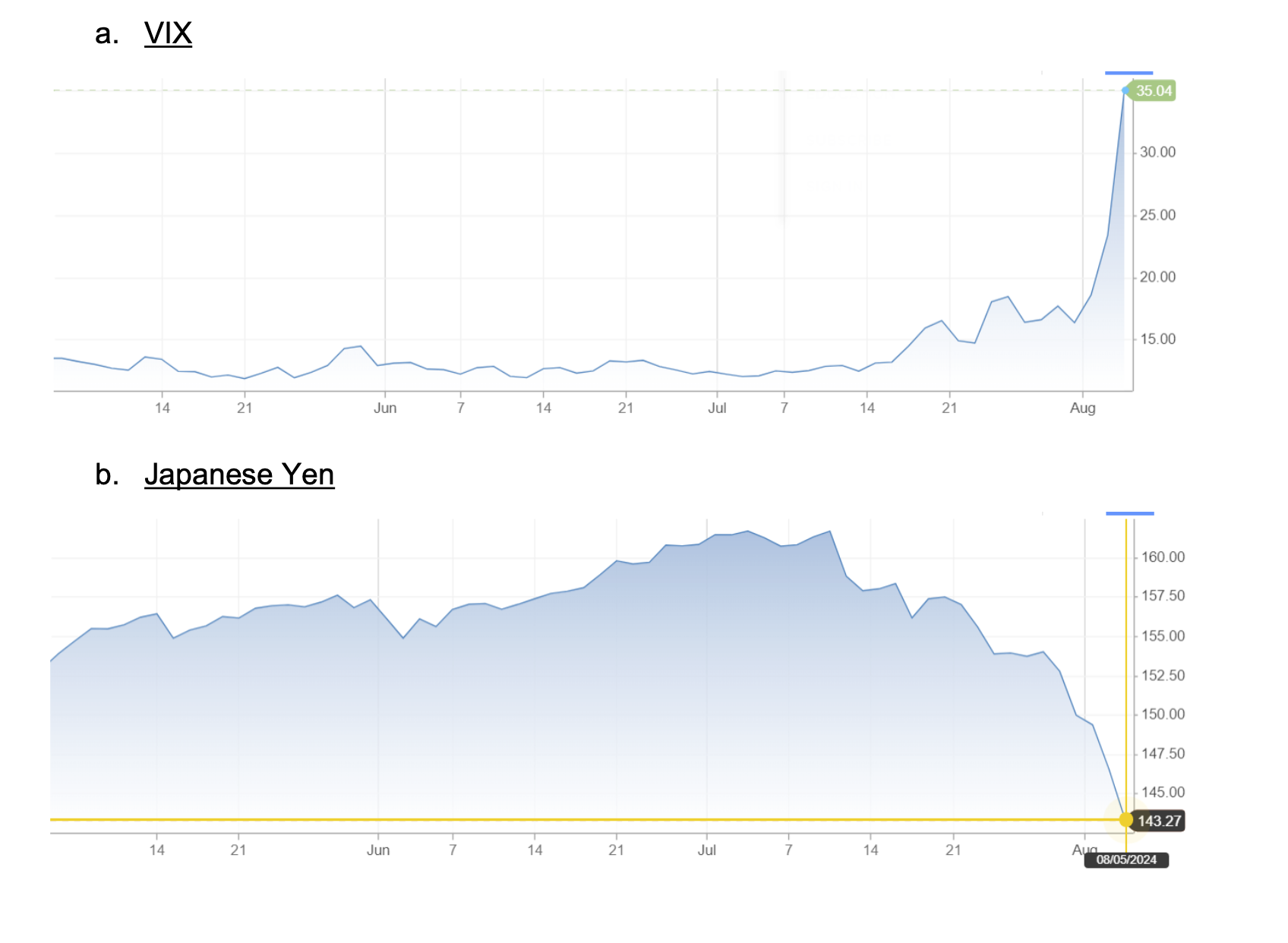Click the 150.00 label on the Yen axis
The image size is (1288, 943).
tap(1163, 714)
